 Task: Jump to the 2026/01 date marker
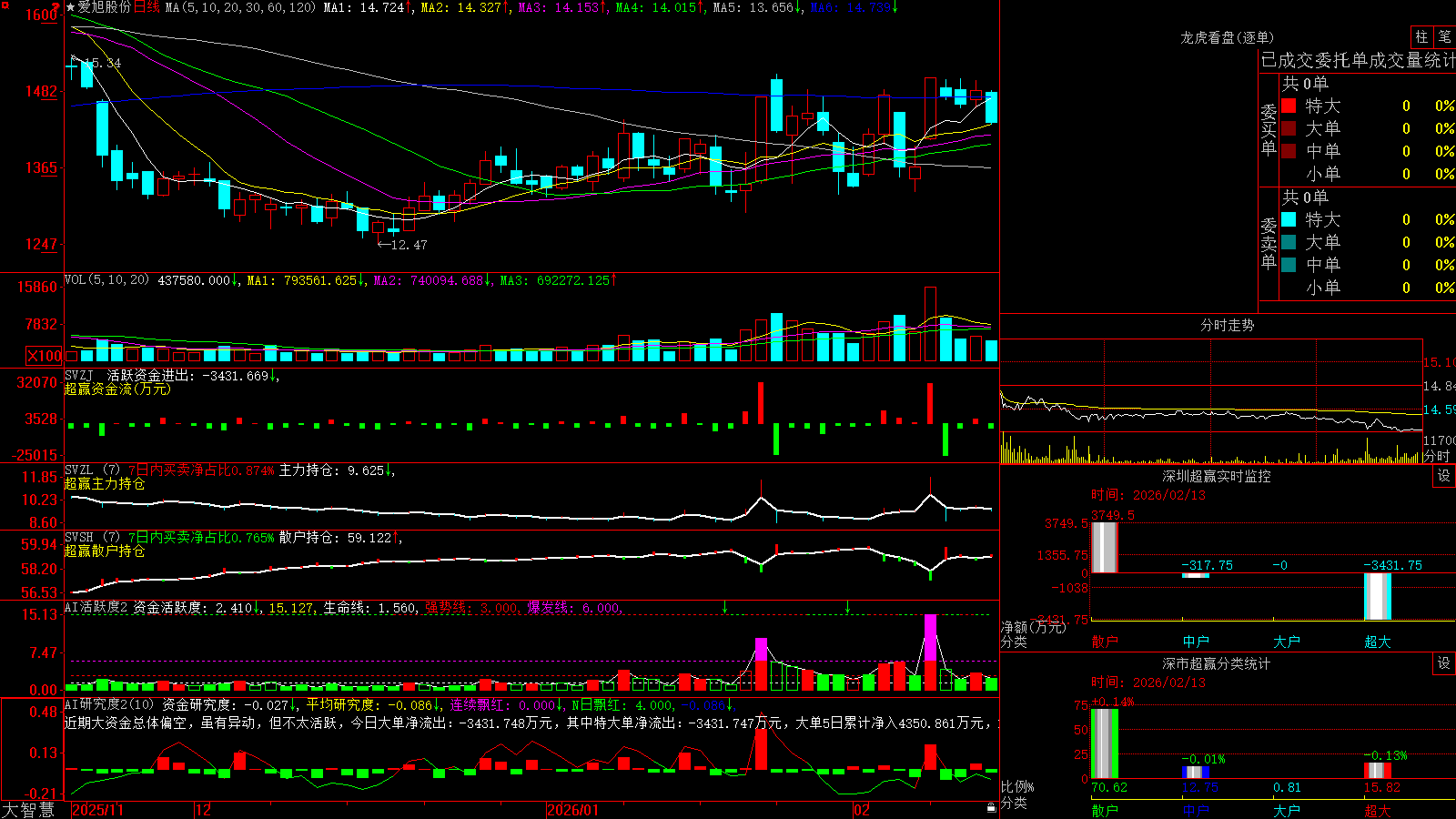coord(572,810)
